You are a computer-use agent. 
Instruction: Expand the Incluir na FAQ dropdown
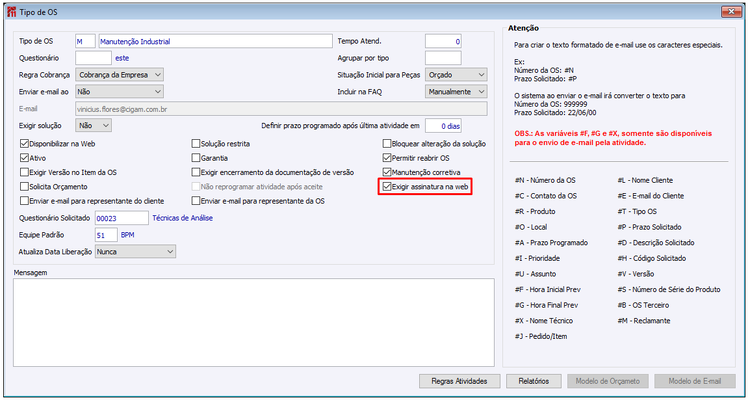(x=456, y=91)
